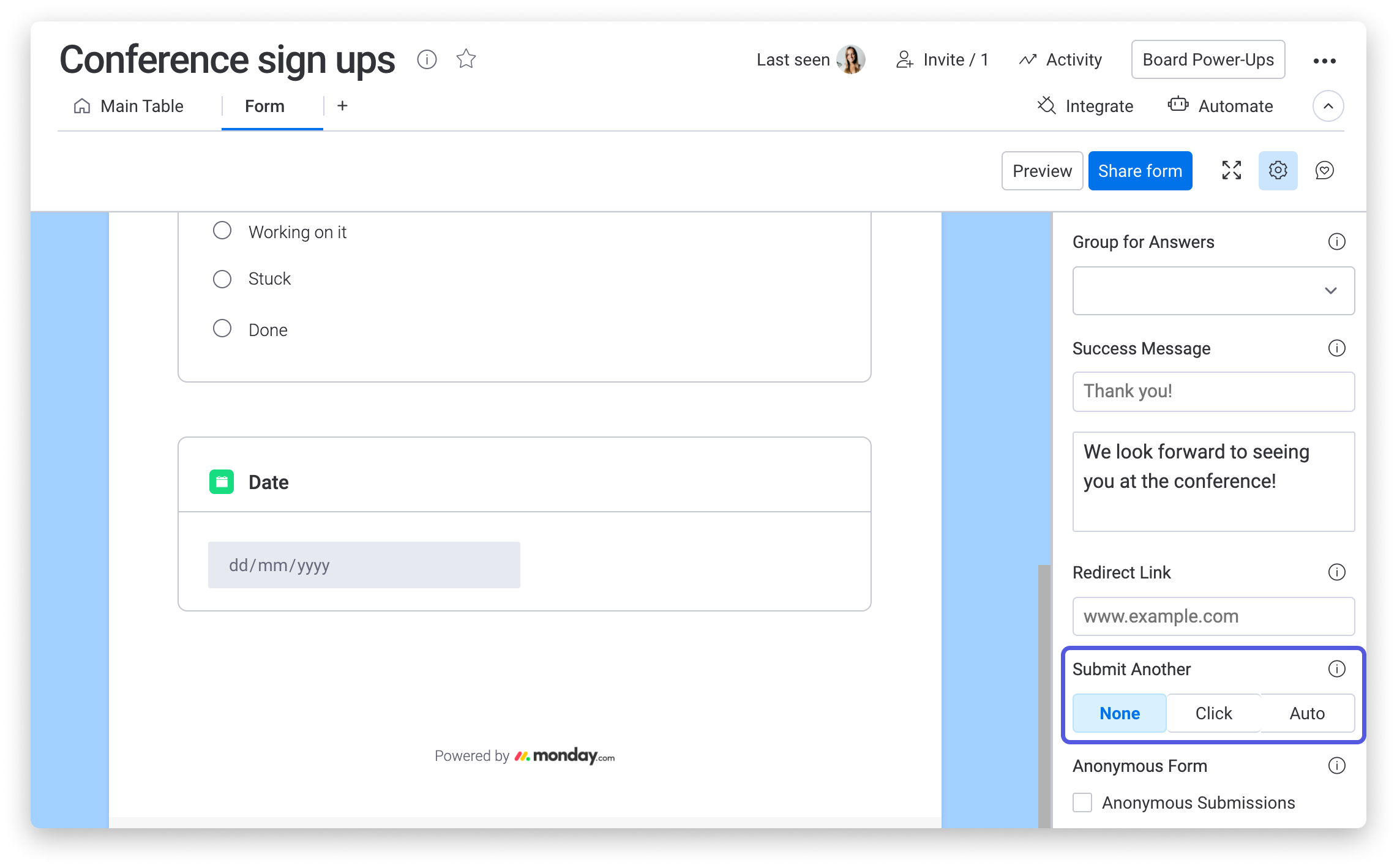The image size is (1397, 868).
Task: Switch to the Main Table tab
Action: 129,106
